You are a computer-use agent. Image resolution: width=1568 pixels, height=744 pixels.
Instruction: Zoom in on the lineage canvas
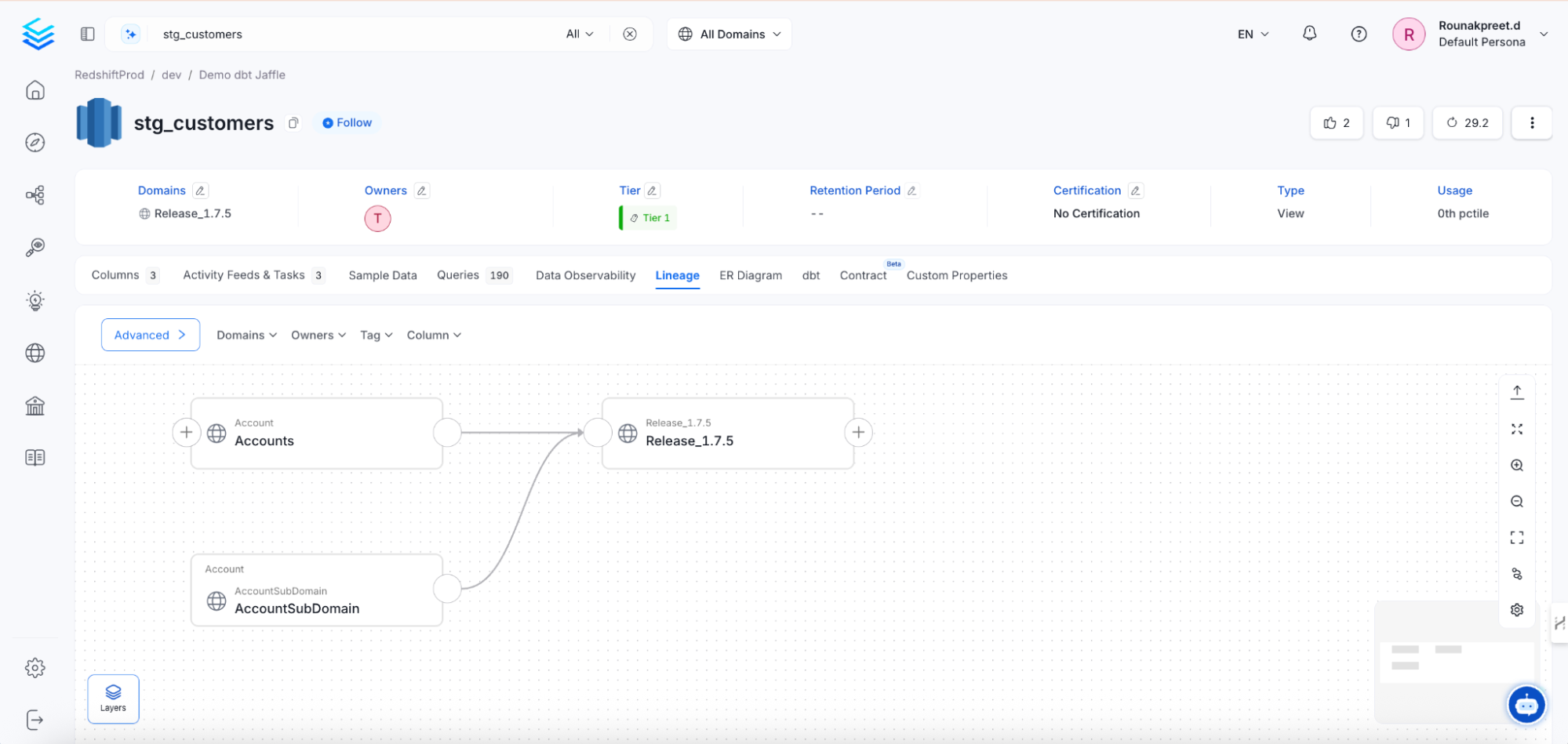[x=1516, y=465]
